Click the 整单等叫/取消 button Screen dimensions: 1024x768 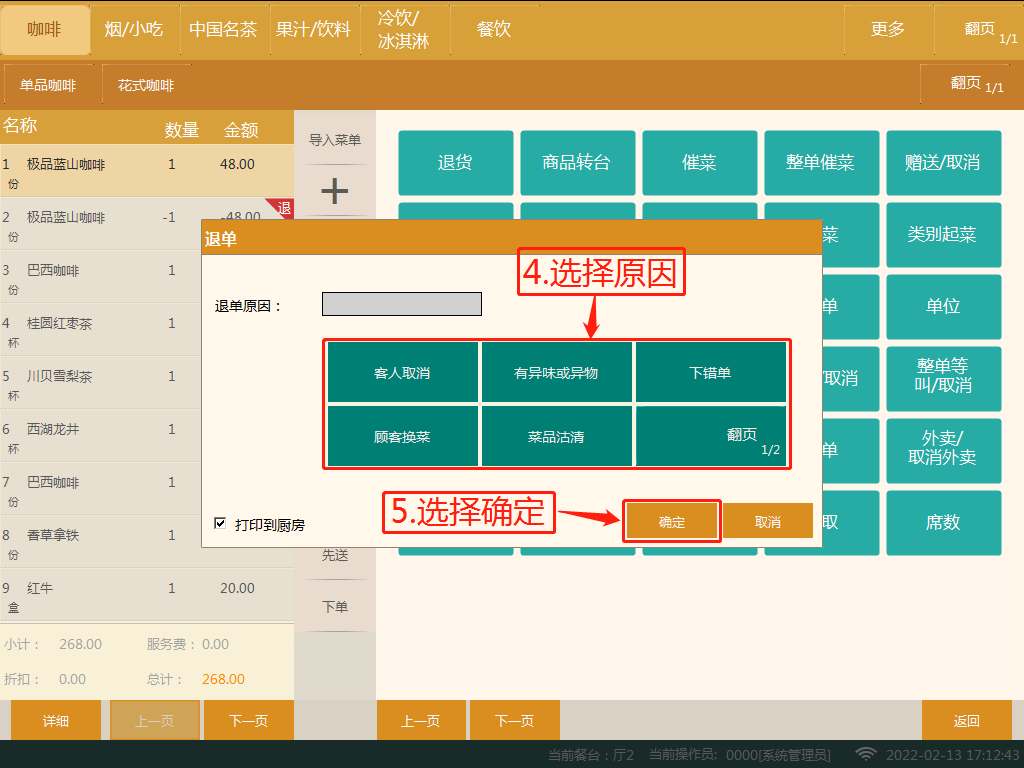point(944,378)
